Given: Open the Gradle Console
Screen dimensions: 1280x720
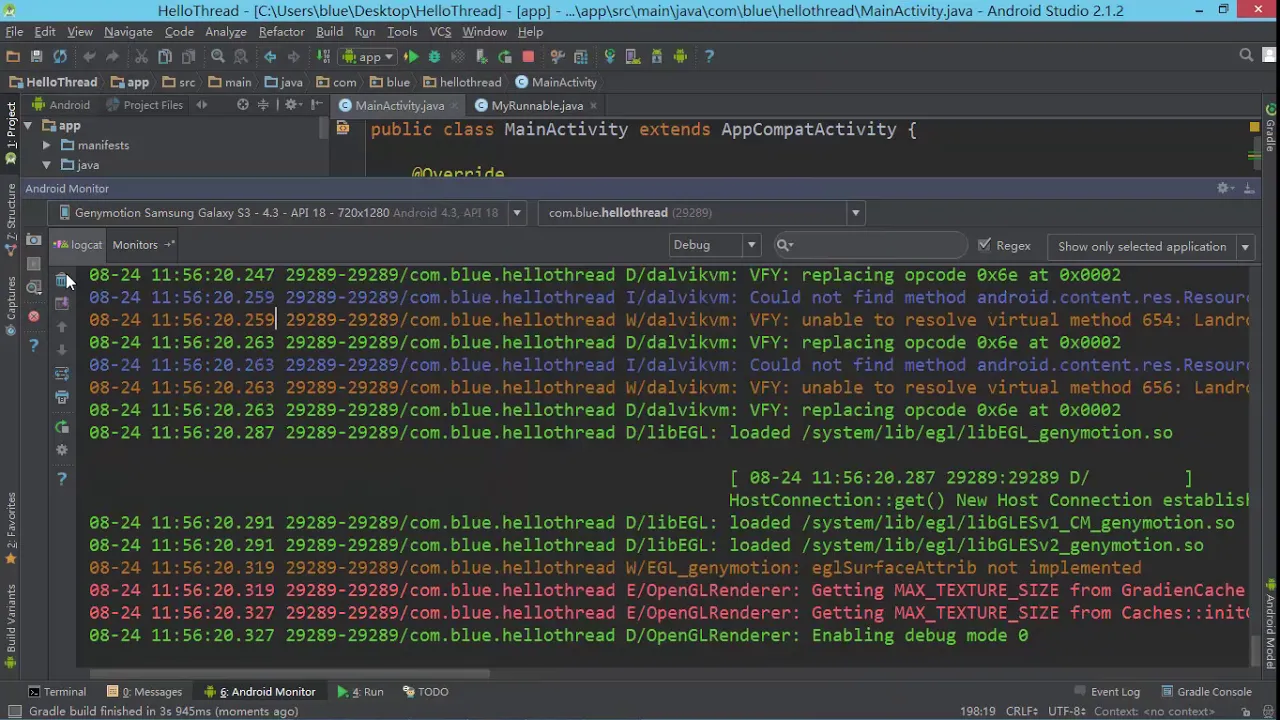Looking at the screenshot, I should click(1205, 692).
